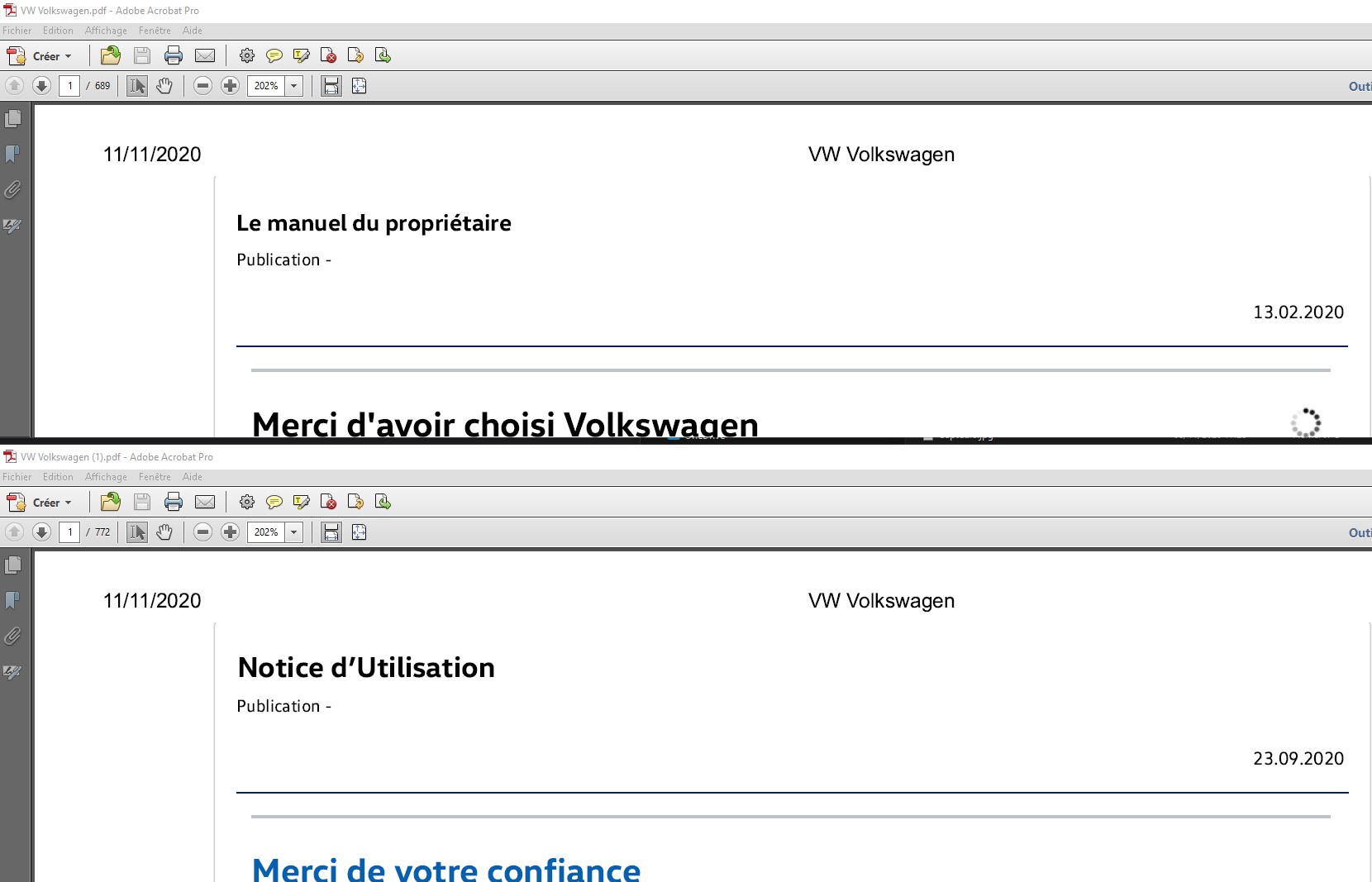Go to previous page in top window

tap(14, 85)
